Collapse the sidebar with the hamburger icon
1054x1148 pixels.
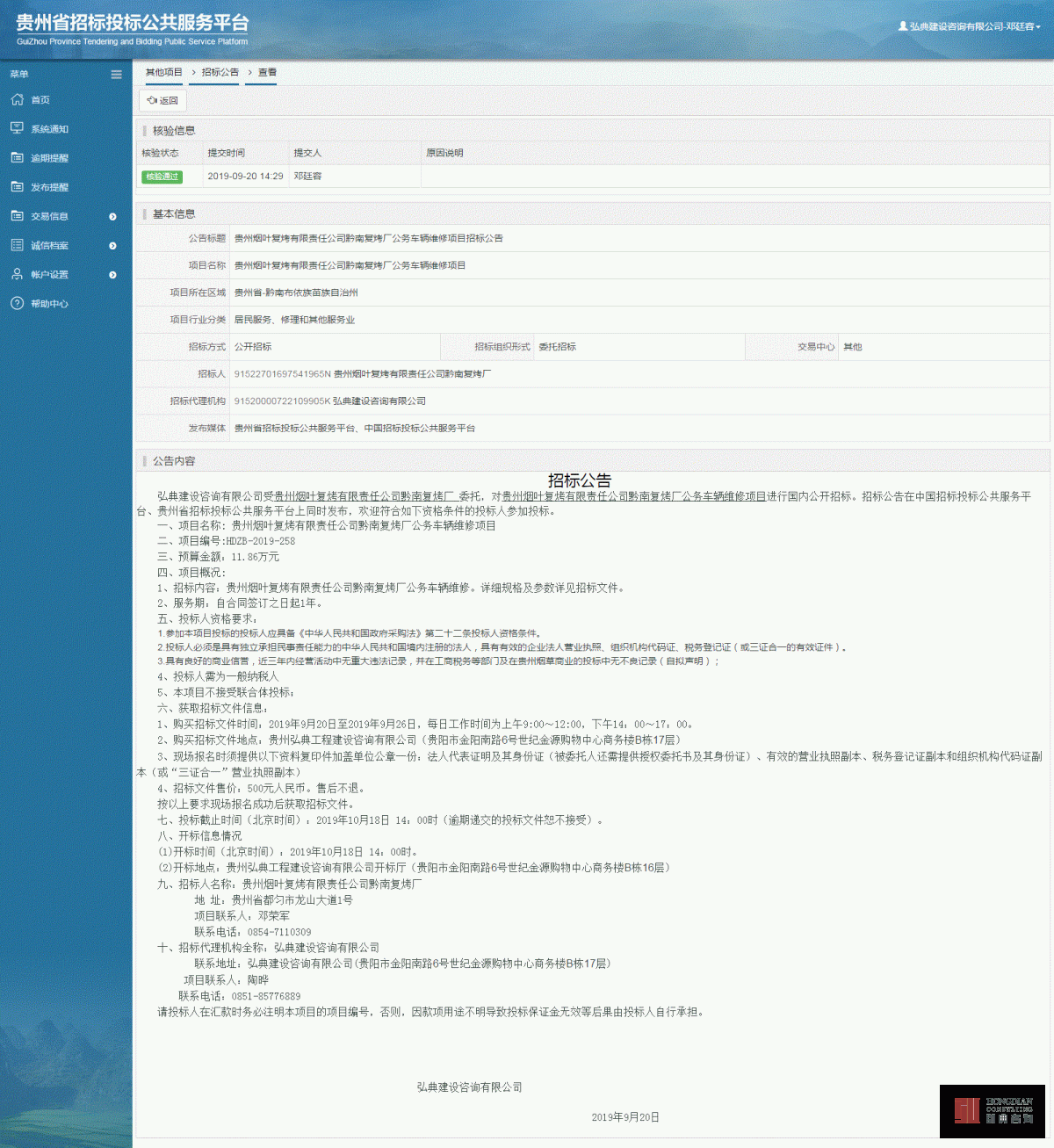pyautogui.click(x=116, y=74)
